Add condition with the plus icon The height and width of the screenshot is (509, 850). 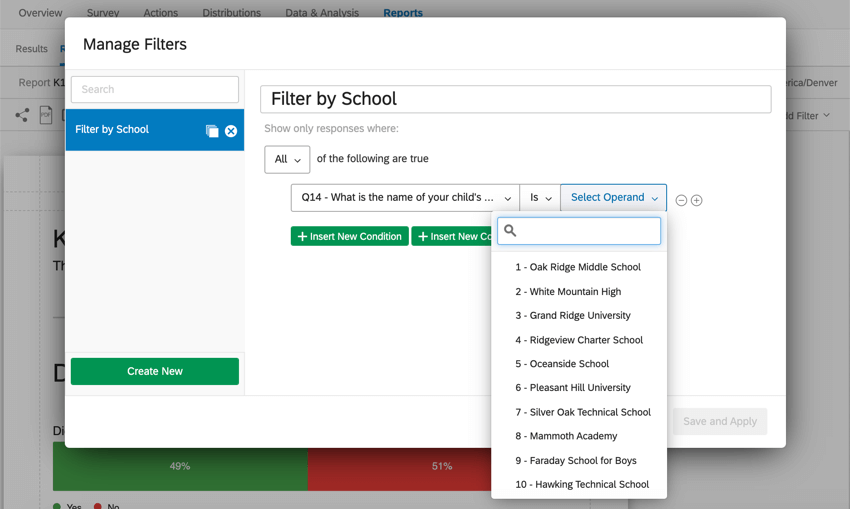point(697,201)
